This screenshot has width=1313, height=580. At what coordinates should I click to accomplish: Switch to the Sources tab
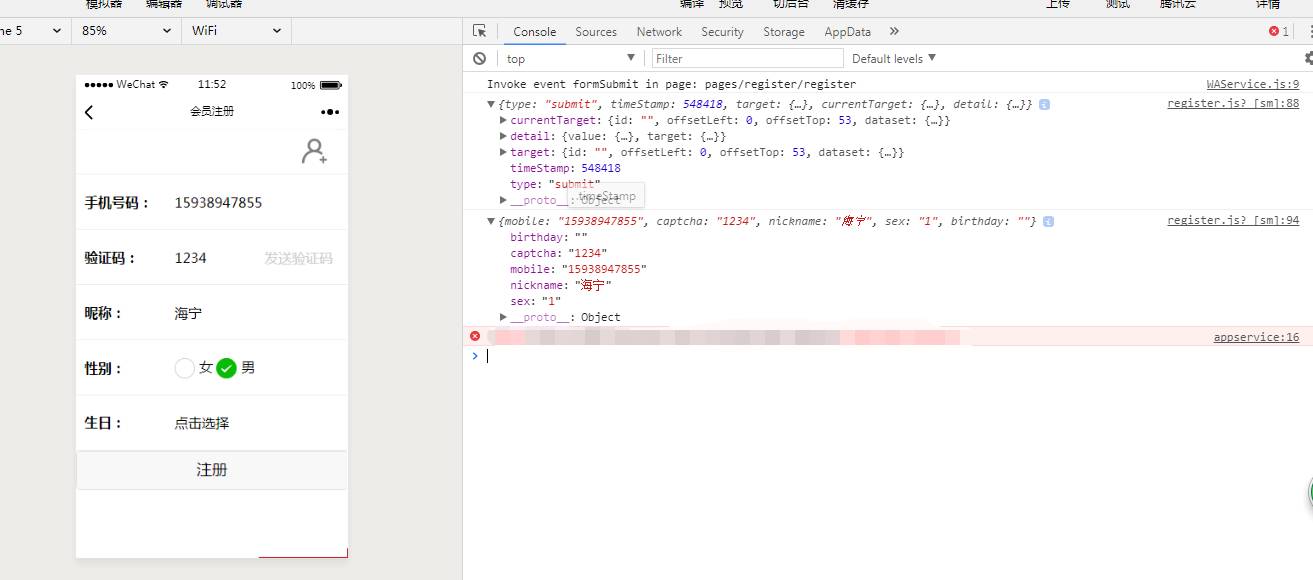point(596,32)
